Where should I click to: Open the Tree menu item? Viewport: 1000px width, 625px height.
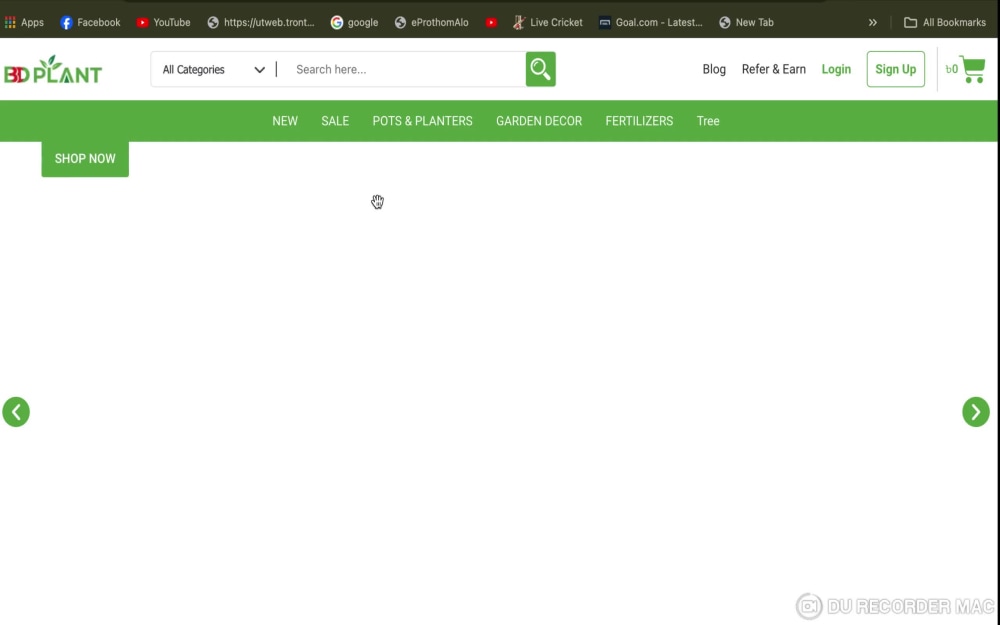point(708,121)
